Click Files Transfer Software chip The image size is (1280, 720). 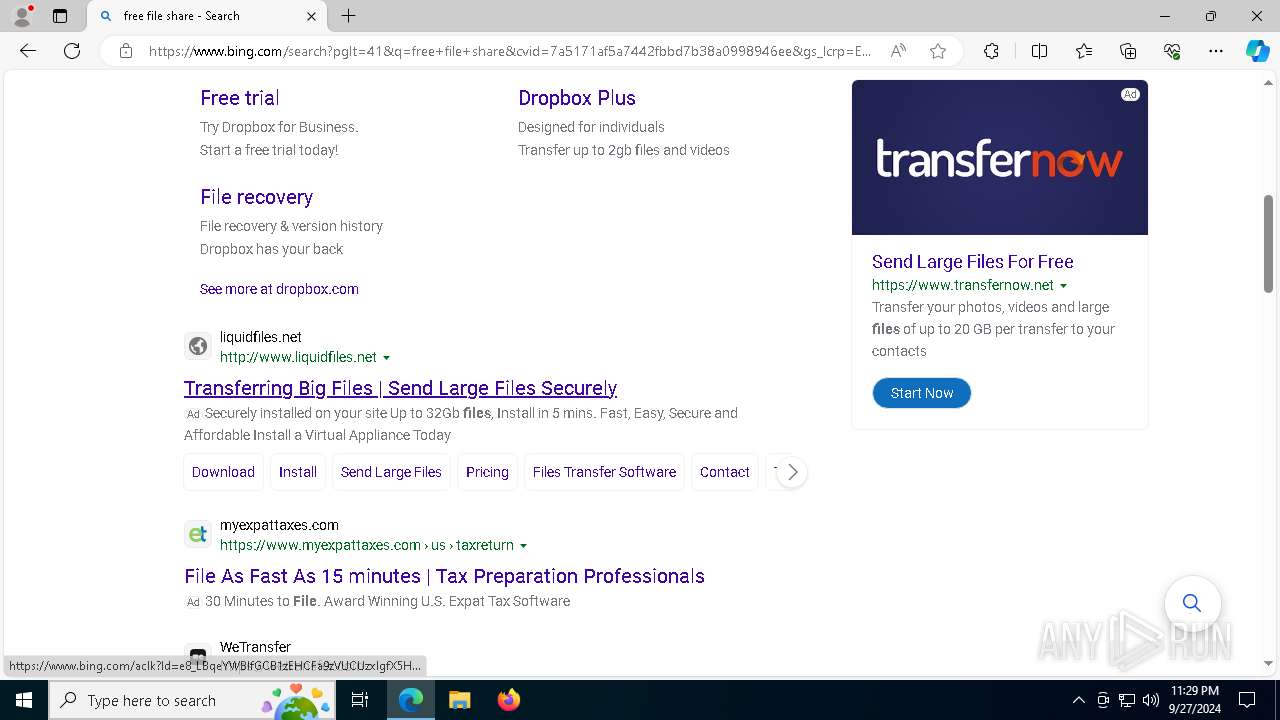(x=604, y=472)
